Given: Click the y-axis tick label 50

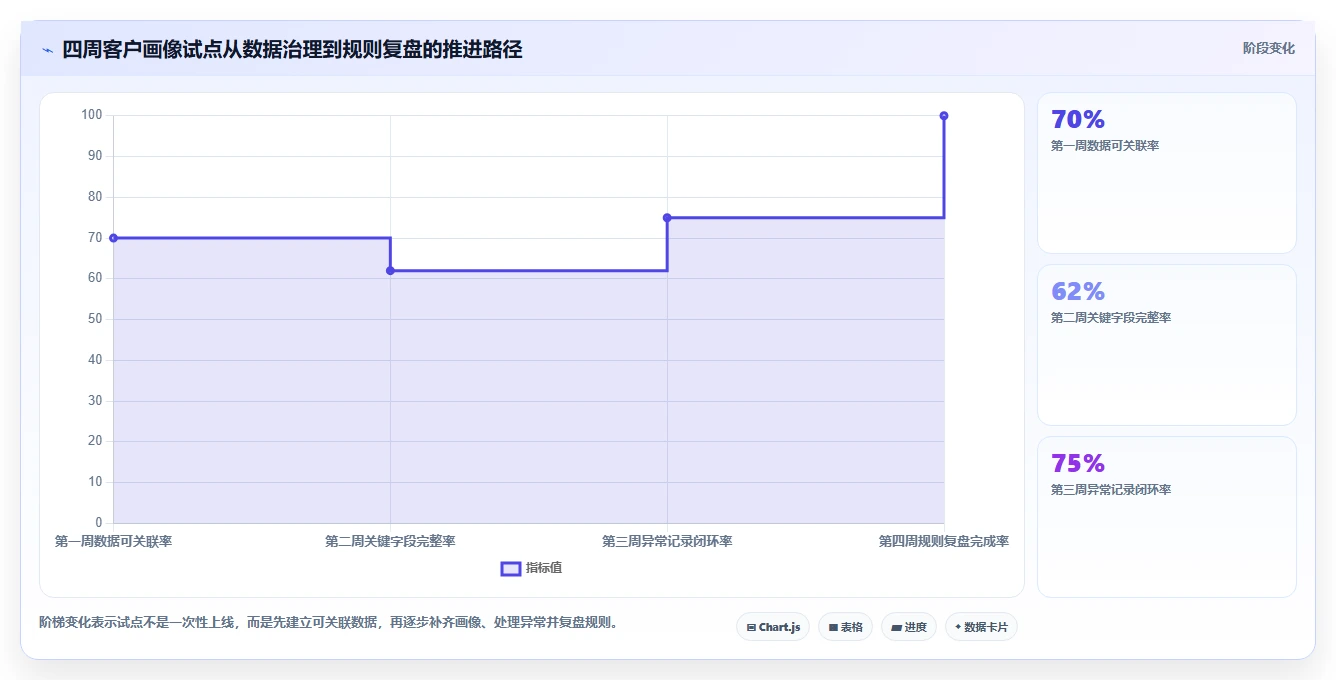Looking at the screenshot, I should 95,319.
